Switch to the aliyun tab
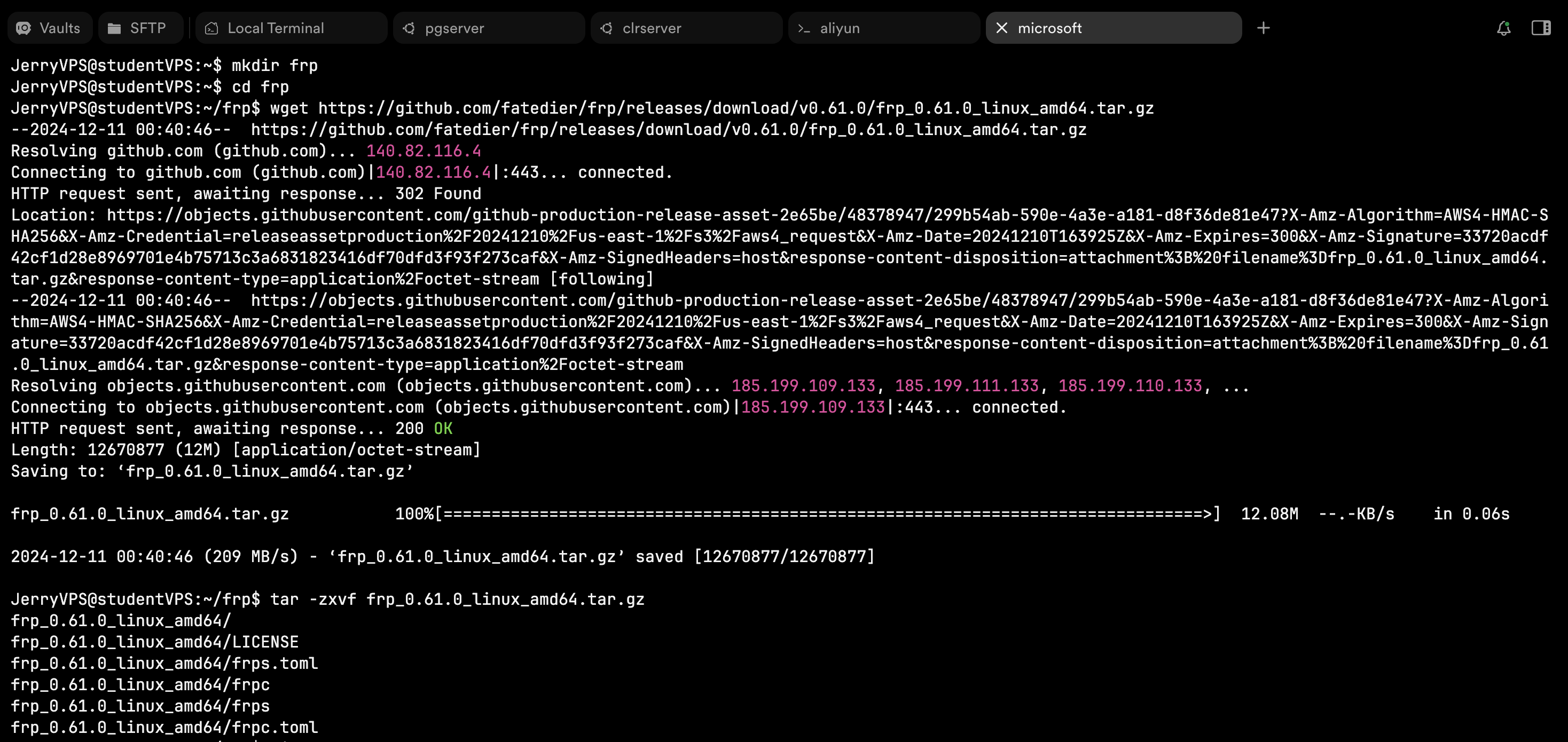Screen dimensions: 1568x742 tap(884, 28)
